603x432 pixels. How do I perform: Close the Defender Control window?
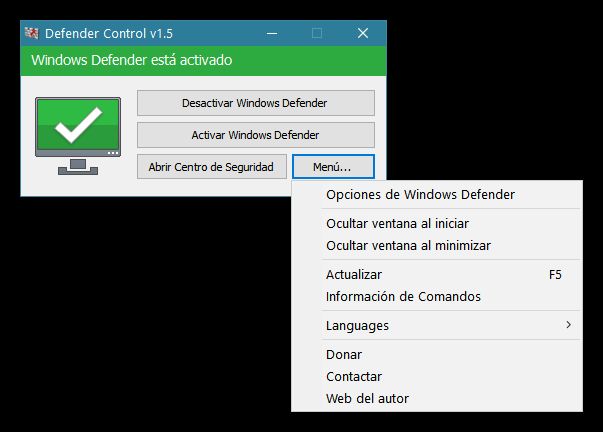coord(363,33)
